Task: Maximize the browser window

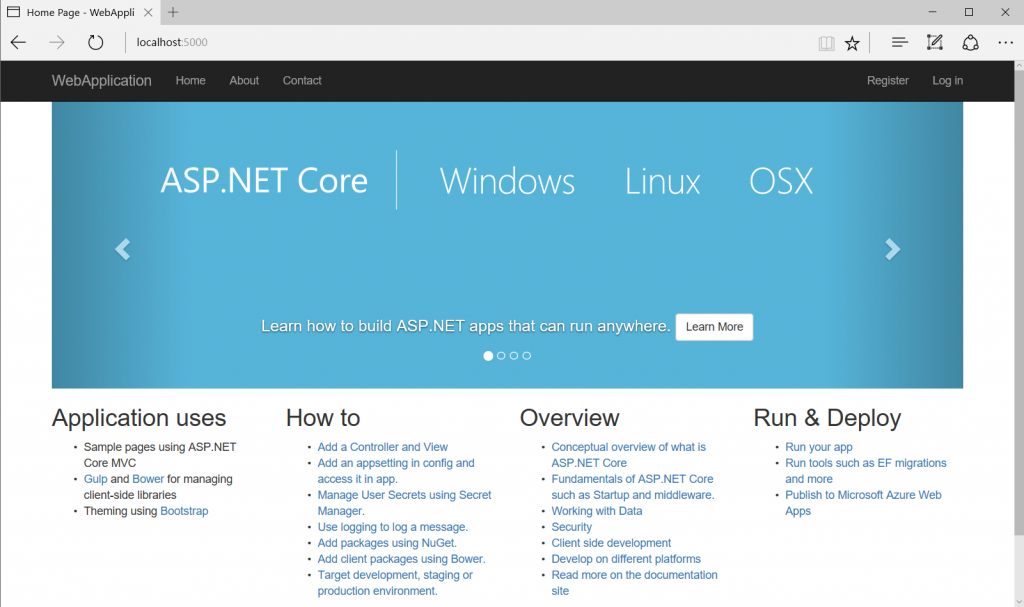Action: [x=969, y=12]
